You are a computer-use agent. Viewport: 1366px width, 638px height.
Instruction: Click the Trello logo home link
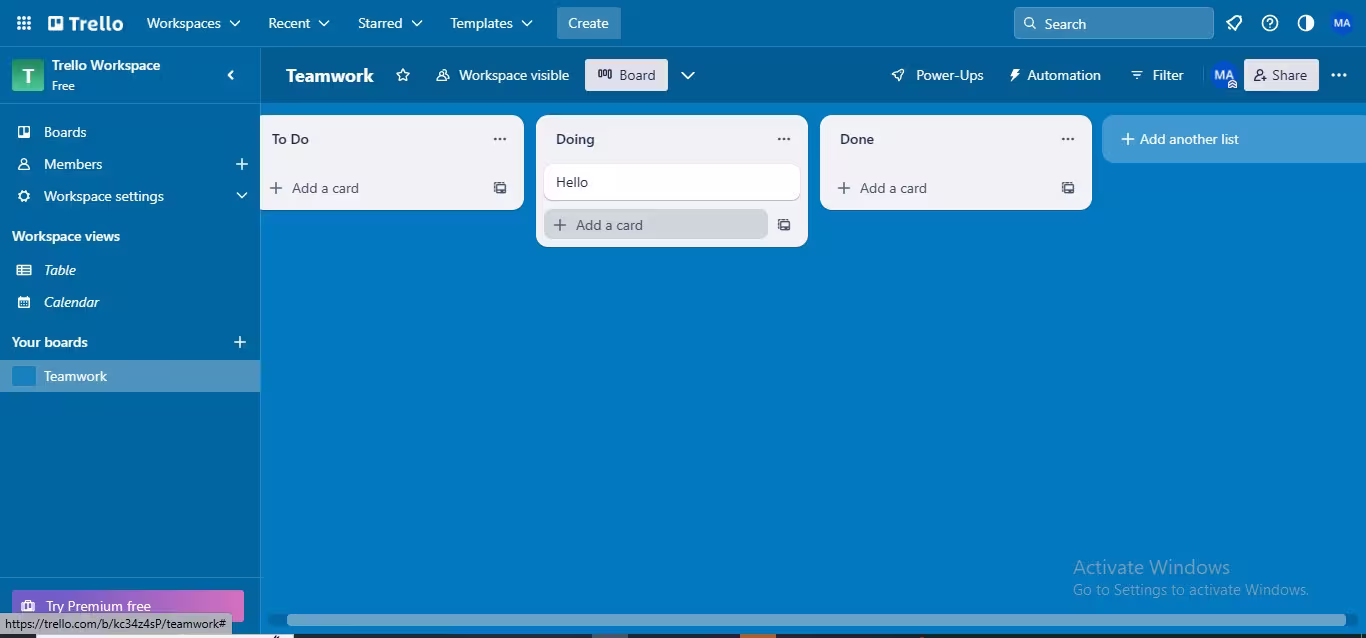pos(86,23)
